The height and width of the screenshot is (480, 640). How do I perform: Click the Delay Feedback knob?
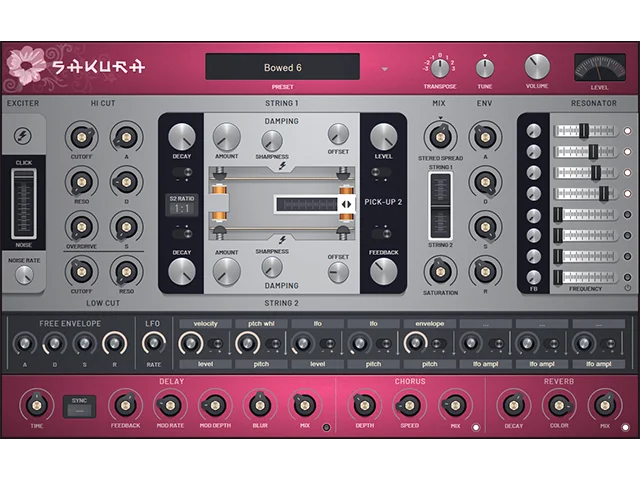pyautogui.click(x=125, y=405)
